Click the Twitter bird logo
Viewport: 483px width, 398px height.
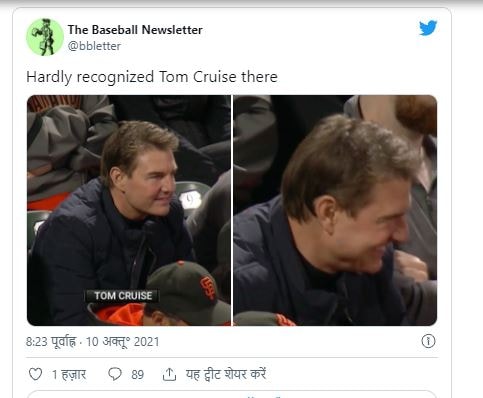(x=428, y=28)
